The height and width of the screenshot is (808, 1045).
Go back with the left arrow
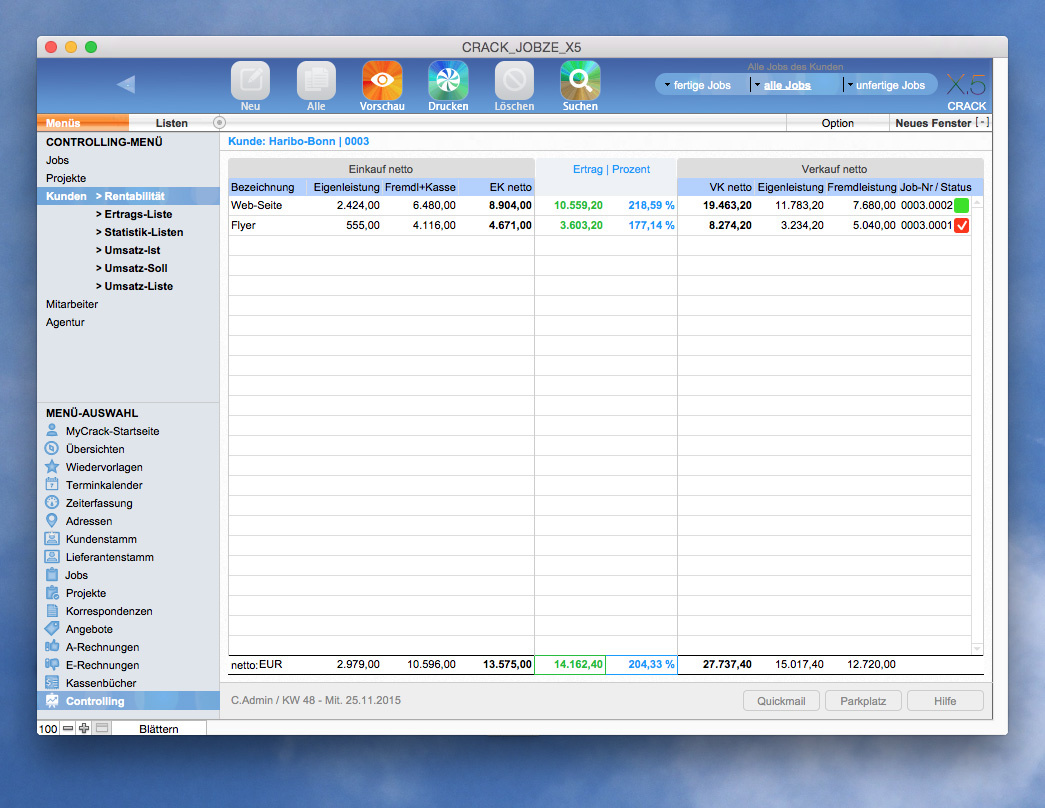pos(126,84)
